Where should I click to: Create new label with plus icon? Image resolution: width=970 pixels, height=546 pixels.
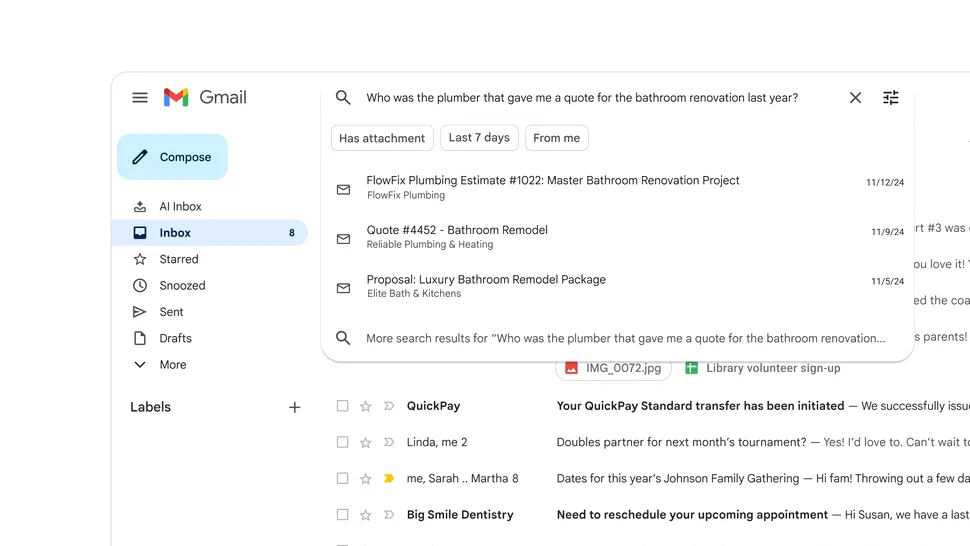click(294, 407)
